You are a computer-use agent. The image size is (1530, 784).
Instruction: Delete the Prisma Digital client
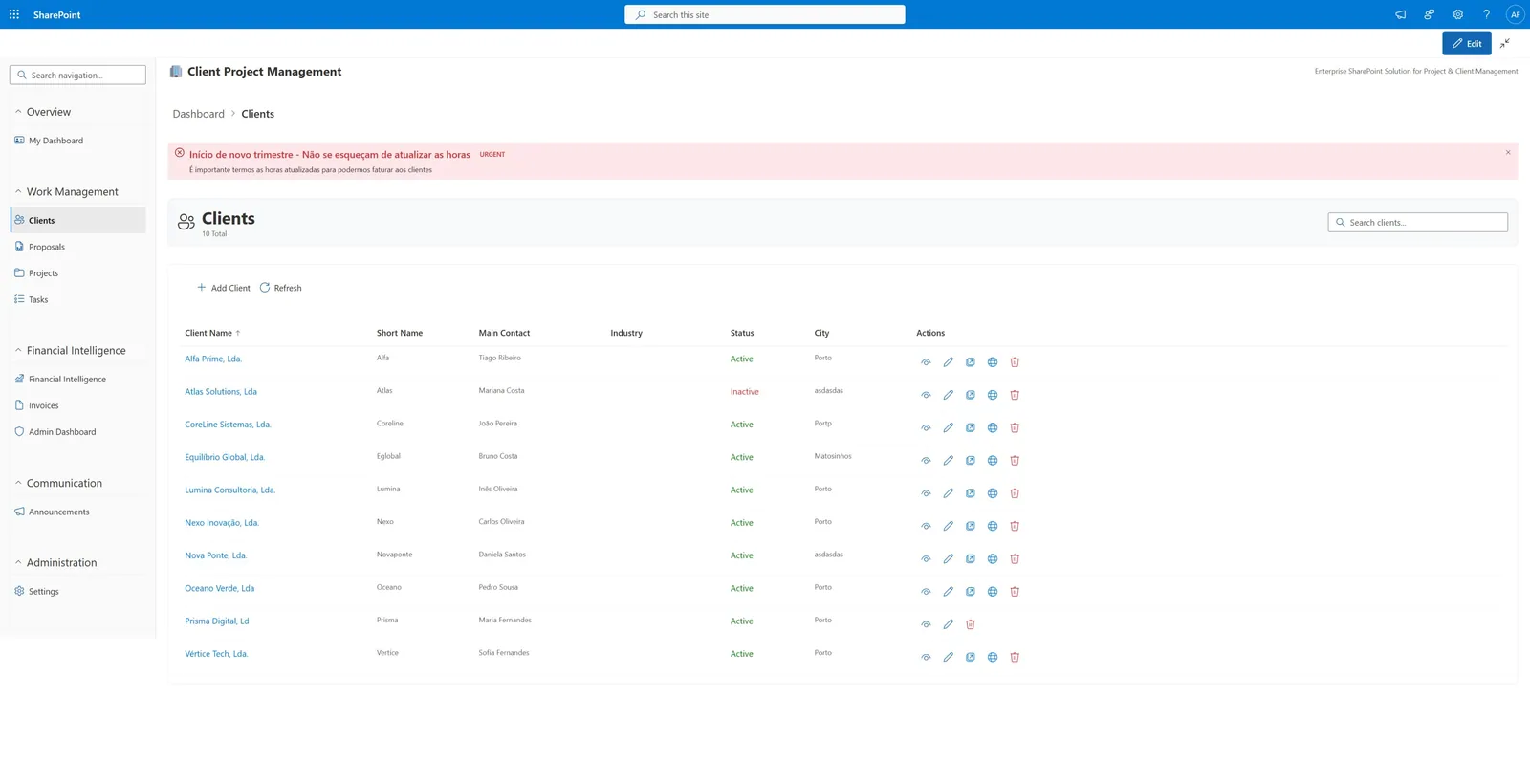[x=970, y=624]
